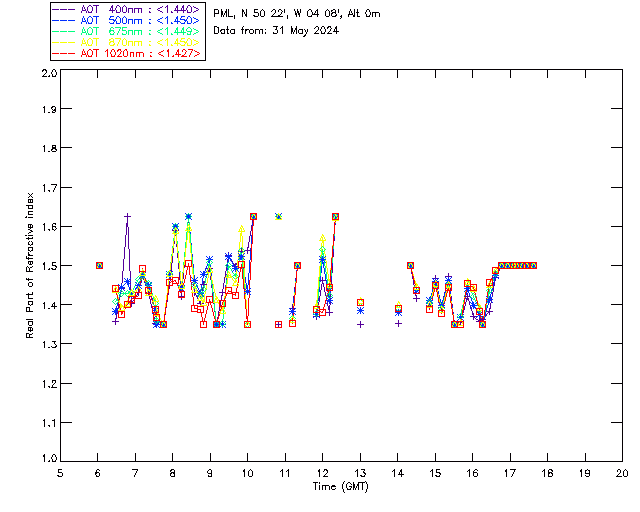Click the red square marker at 1.5 near 14.3

410,265
